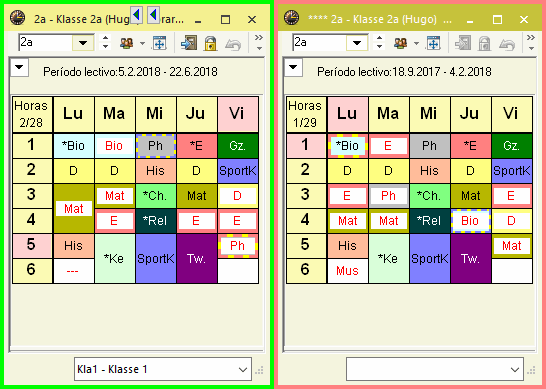This screenshot has width=546, height=389.
Task: Click the clock app icon in left window title bar
Action: point(17,18)
